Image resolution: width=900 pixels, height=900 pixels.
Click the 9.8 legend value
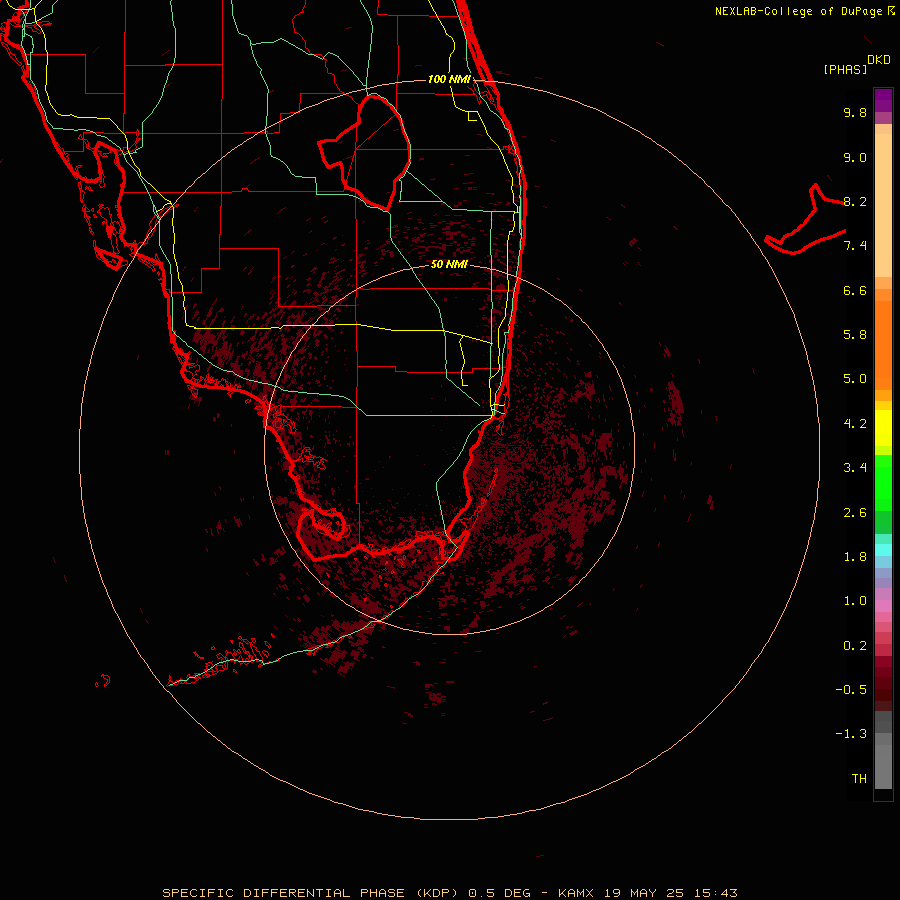tap(855, 112)
